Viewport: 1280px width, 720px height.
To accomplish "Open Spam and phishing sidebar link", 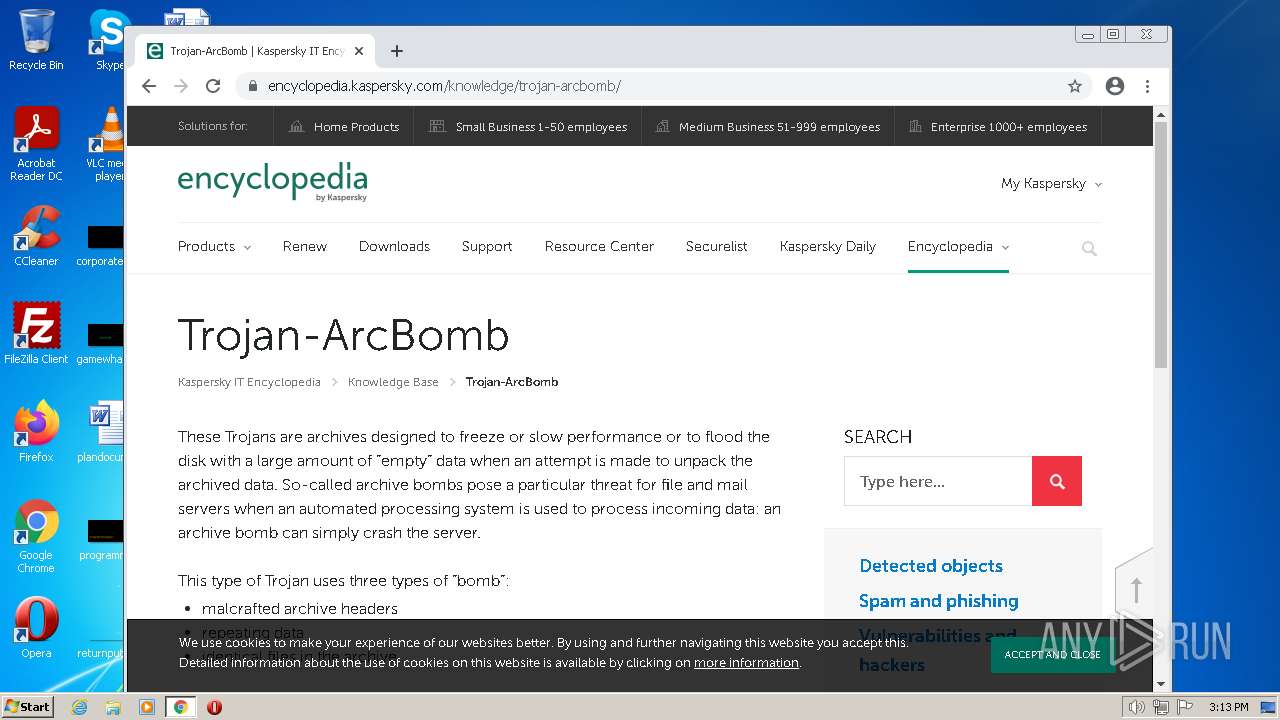I will 939,601.
